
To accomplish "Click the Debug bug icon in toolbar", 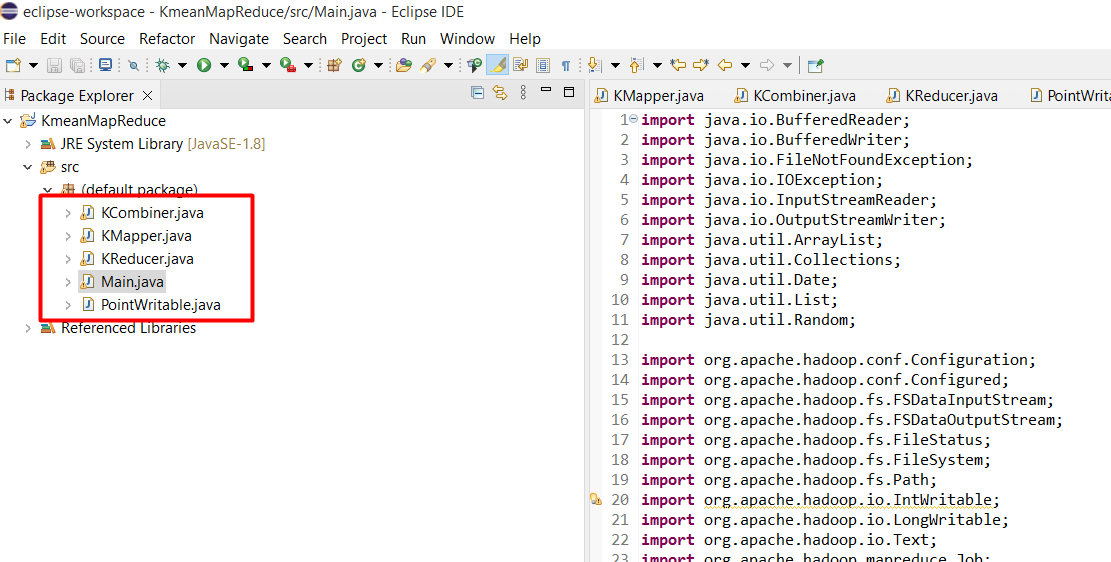I will (163, 65).
